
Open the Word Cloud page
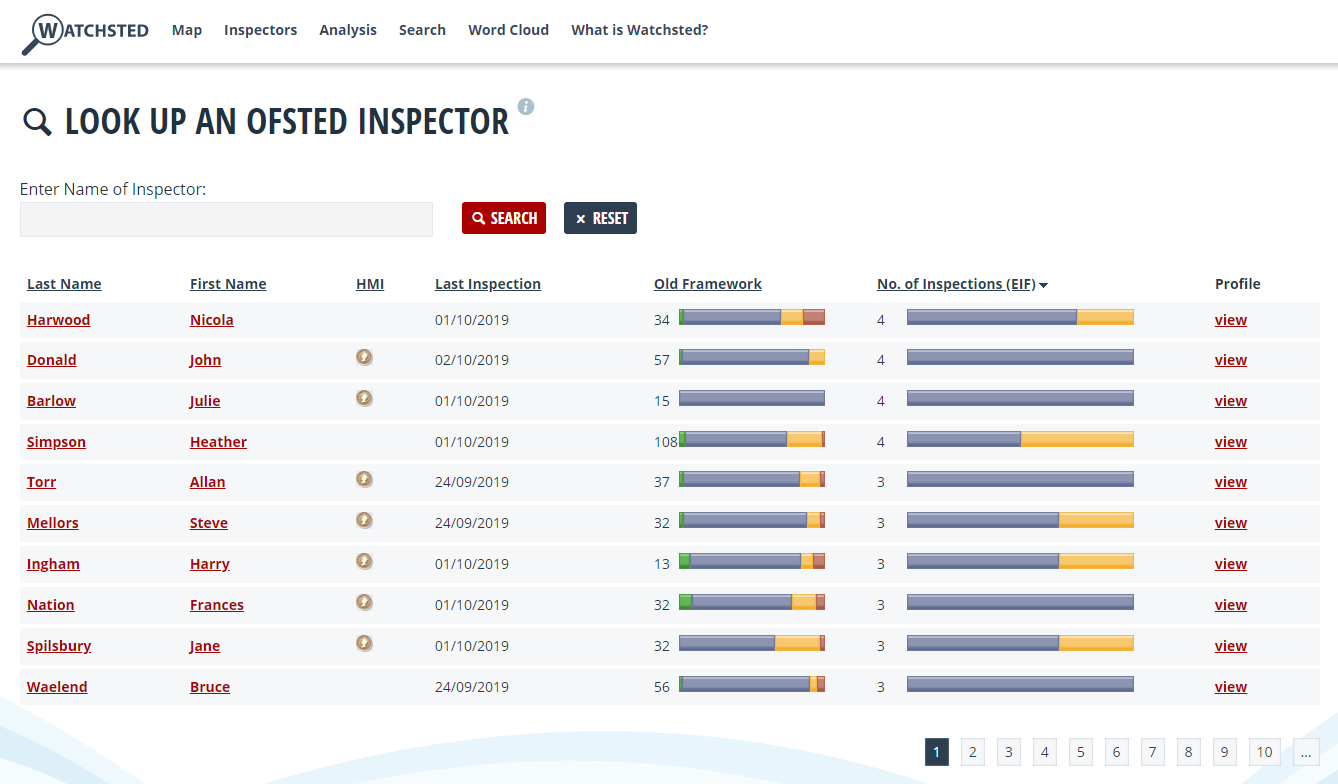(x=508, y=30)
